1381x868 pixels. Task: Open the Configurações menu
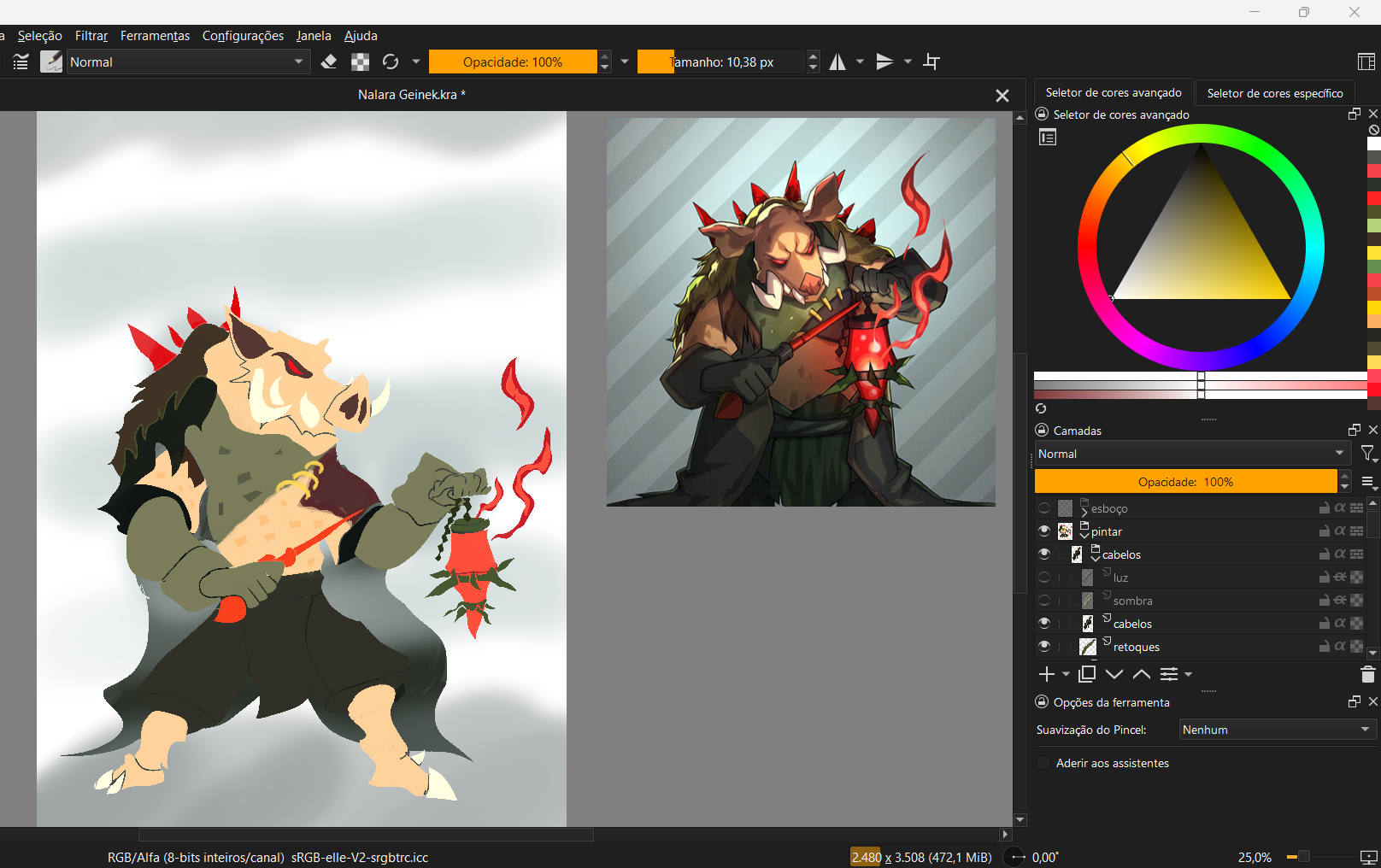(243, 36)
